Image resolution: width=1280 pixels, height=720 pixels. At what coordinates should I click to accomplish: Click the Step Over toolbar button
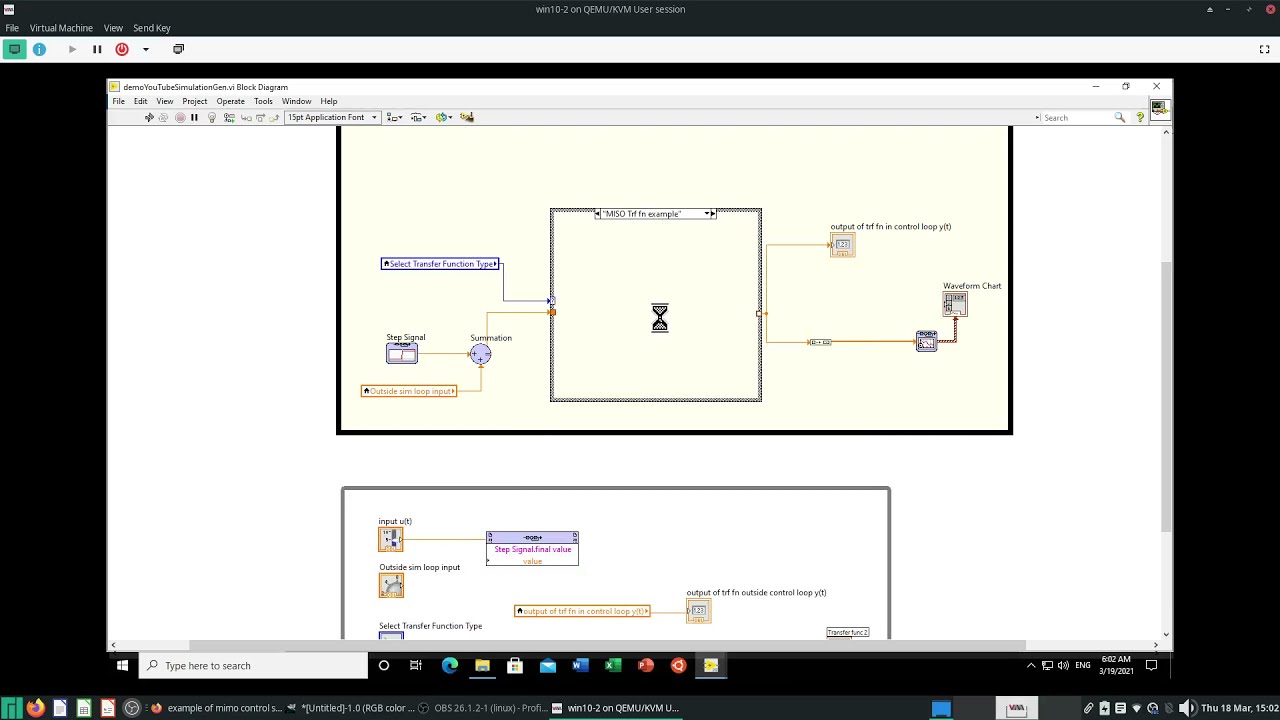[x=261, y=117]
